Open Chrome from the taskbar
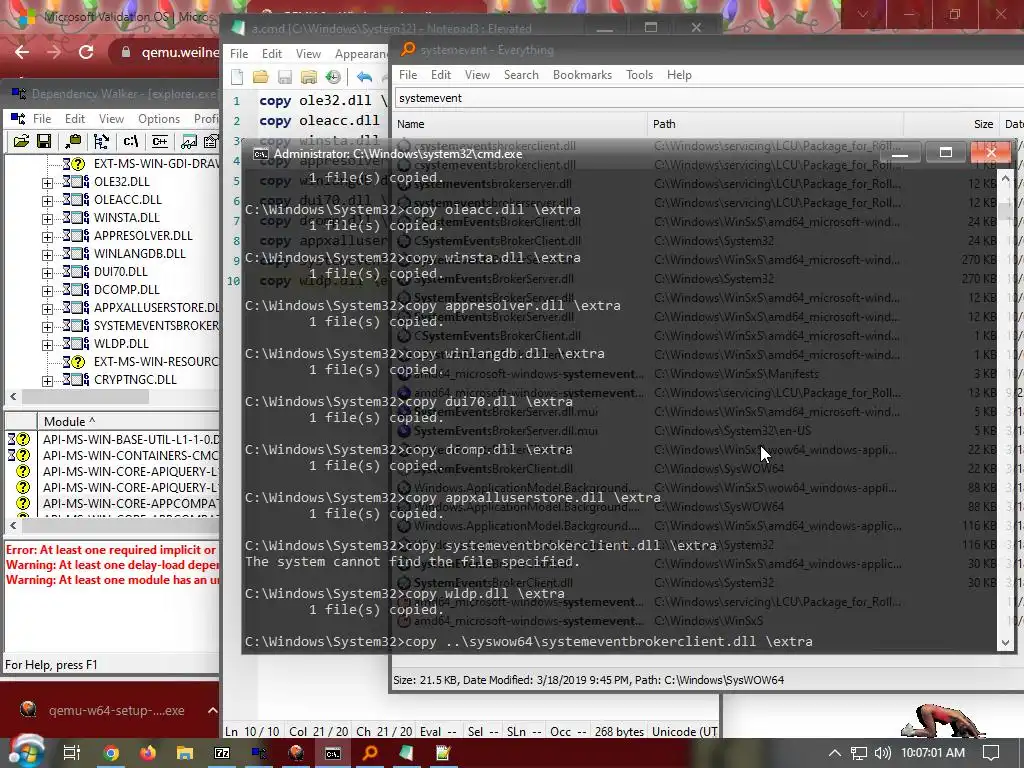 (x=111, y=753)
